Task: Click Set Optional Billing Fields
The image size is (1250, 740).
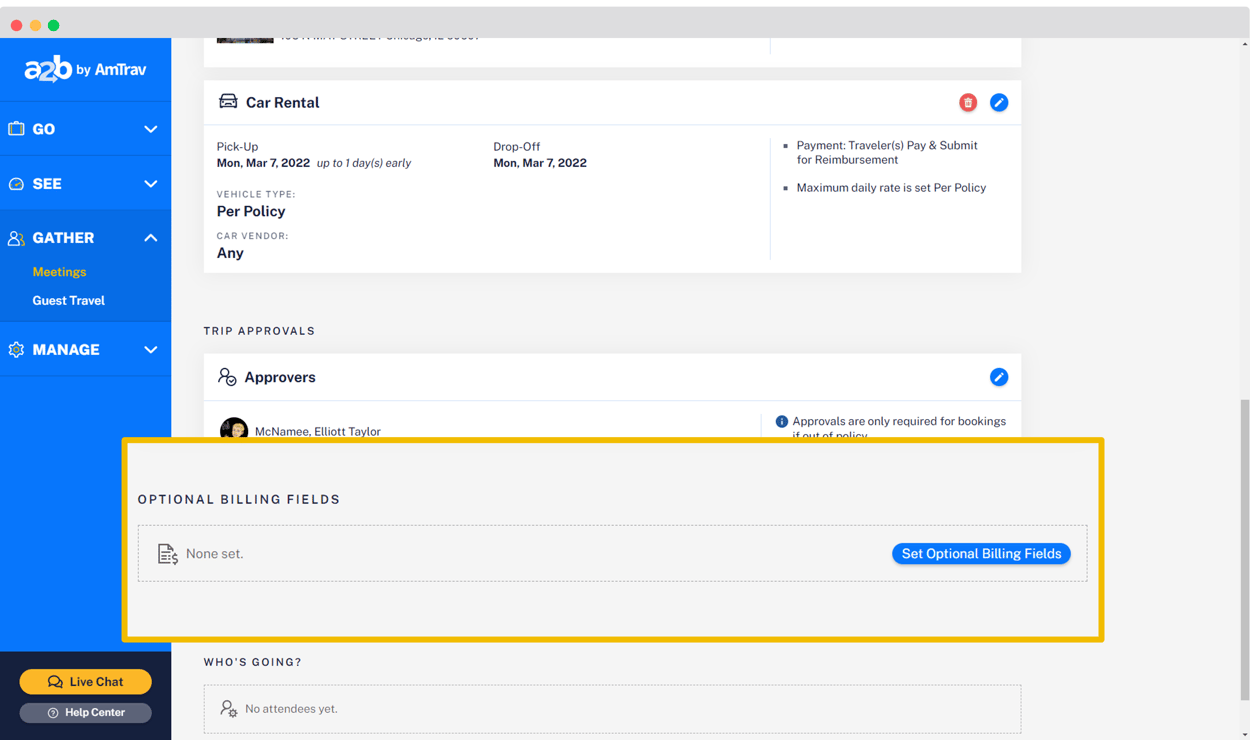Action: [981, 553]
